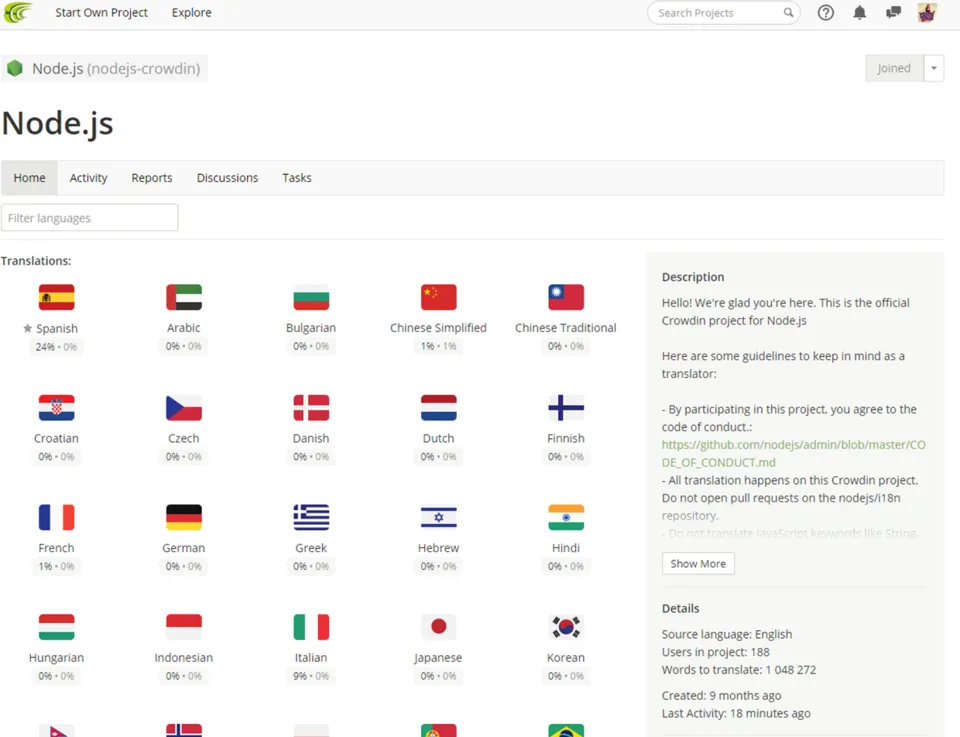
Task: Click 'Source language: English' text
Action: tap(727, 634)
